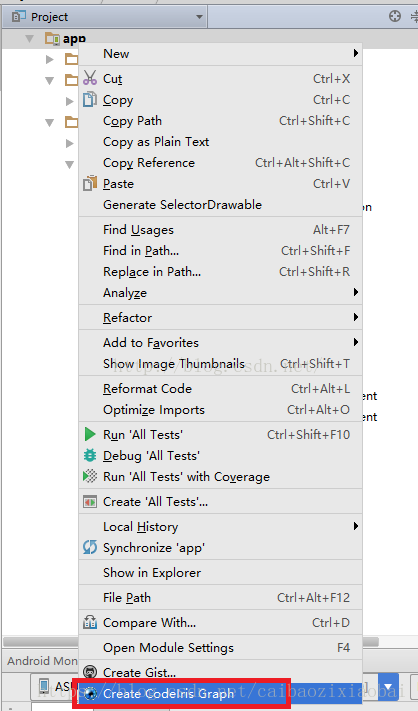
Task: Click the Create Gist GitHub icon
Action: [x=90, y=672]
